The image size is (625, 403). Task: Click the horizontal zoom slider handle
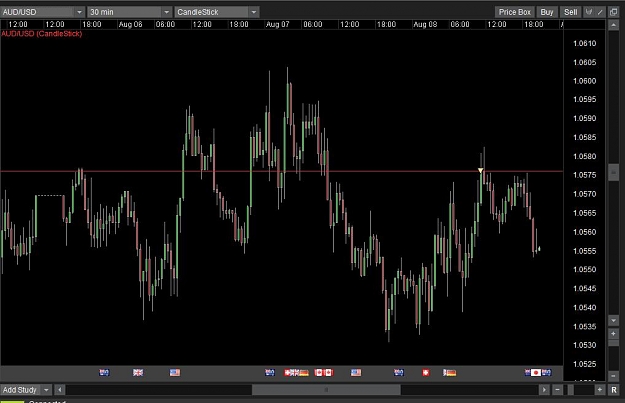(570, 389)
